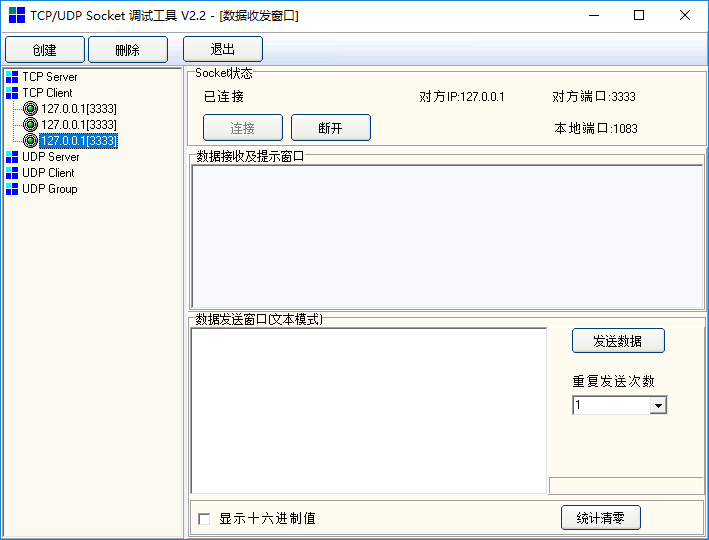Click the 本地端口:1083 text
Screen dimensions: 709x540
point(596,128)
